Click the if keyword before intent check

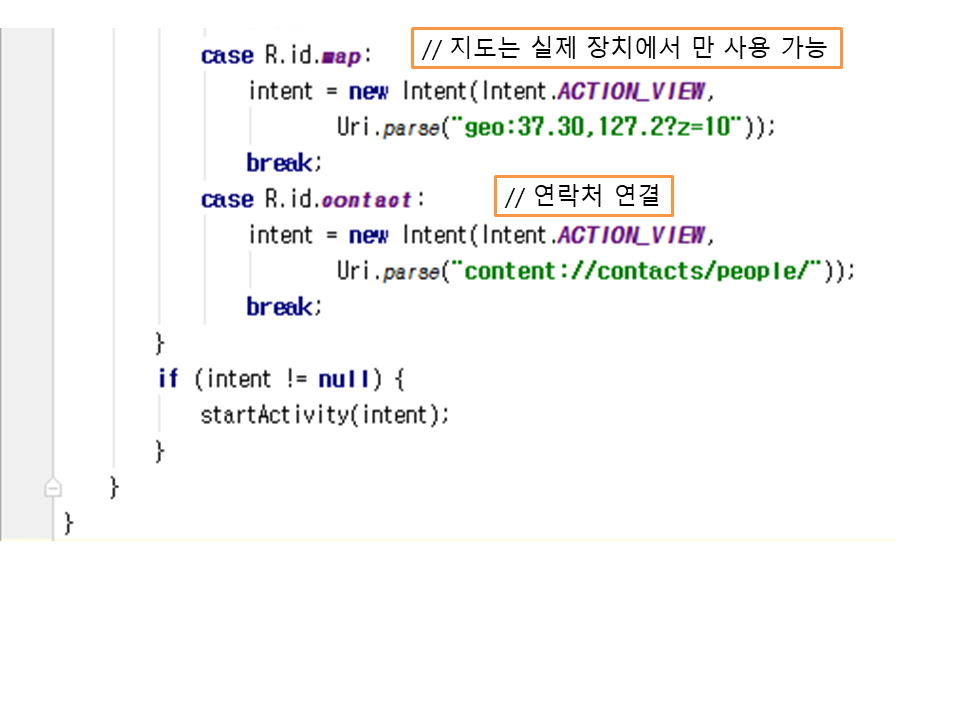click(x=167, y=379)
